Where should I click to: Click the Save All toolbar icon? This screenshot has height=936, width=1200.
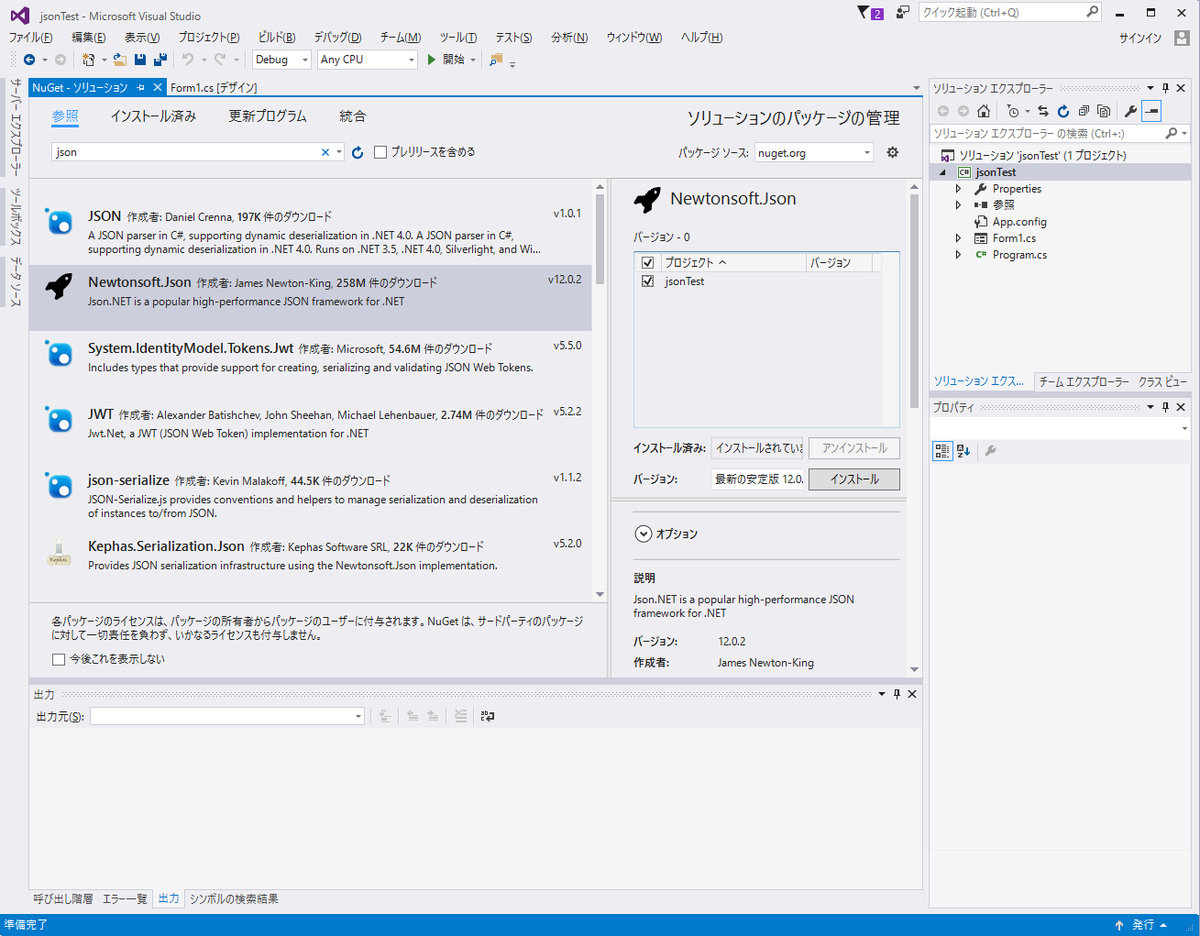(x=160, y=60)
